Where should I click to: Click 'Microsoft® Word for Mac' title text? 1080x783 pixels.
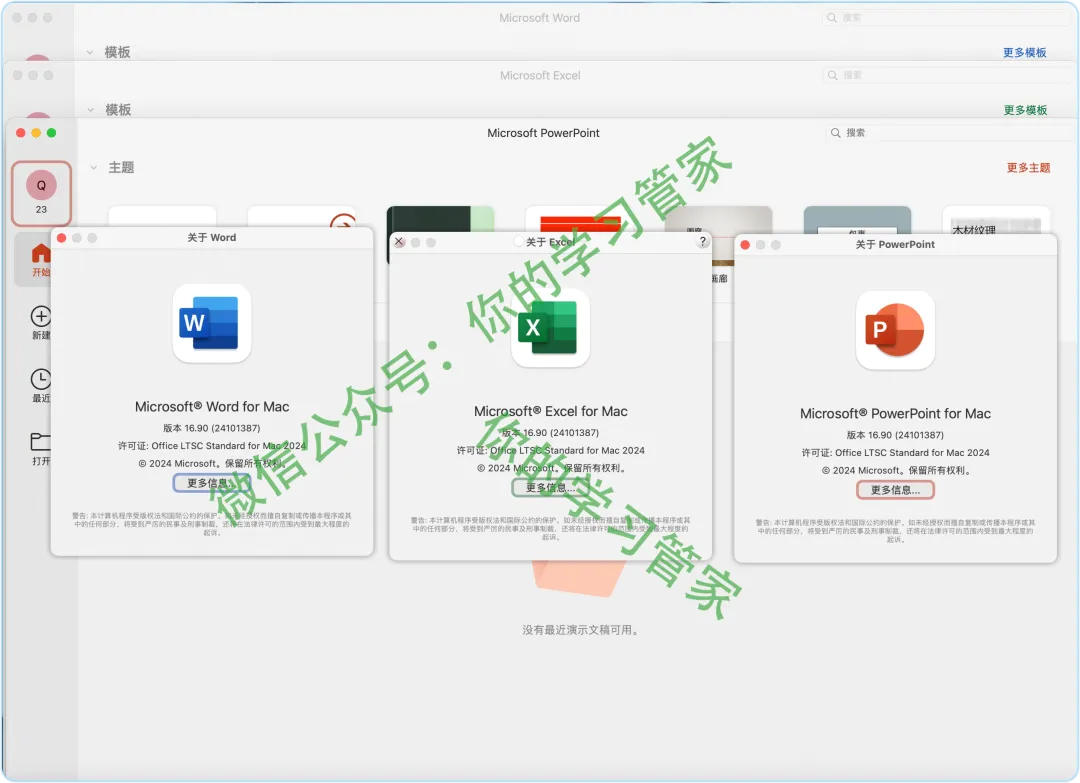pos(211,407)
